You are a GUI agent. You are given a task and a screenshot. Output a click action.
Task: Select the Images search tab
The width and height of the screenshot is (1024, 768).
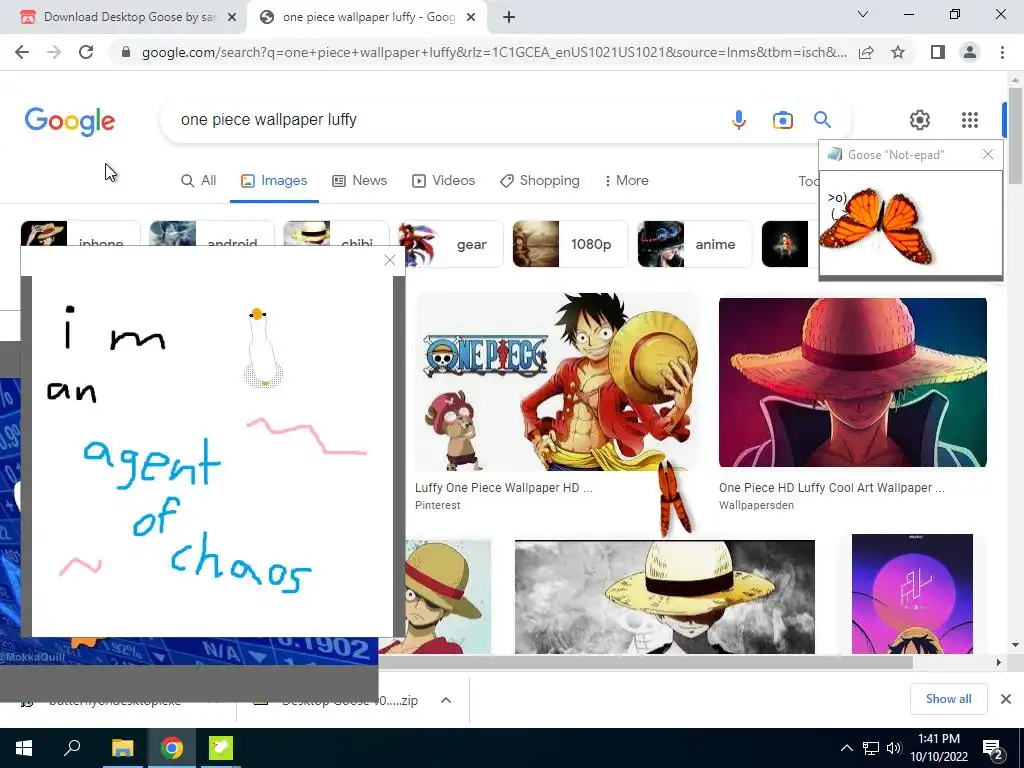[x=274, y=181]
